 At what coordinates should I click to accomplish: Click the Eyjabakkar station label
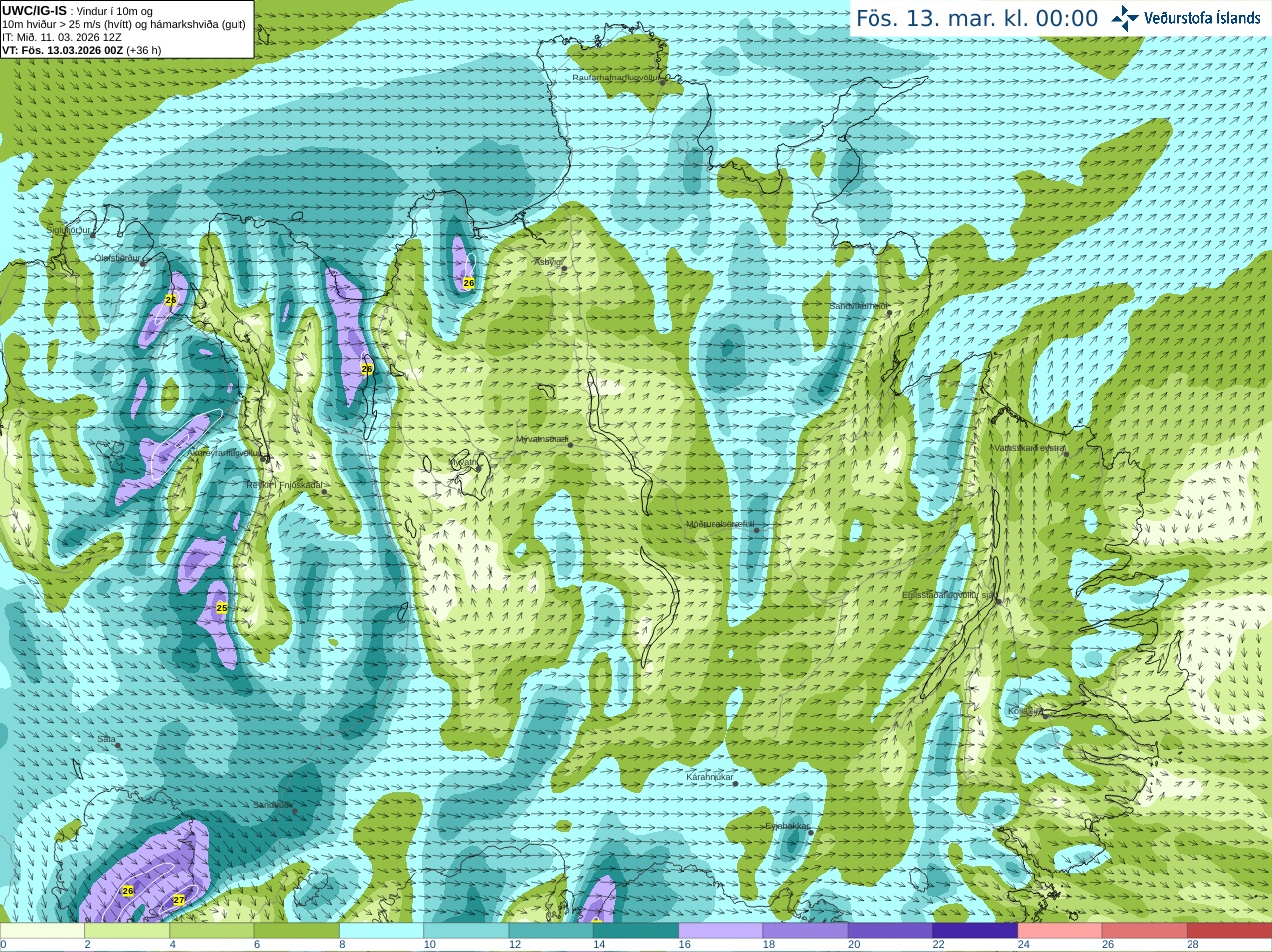788,826
